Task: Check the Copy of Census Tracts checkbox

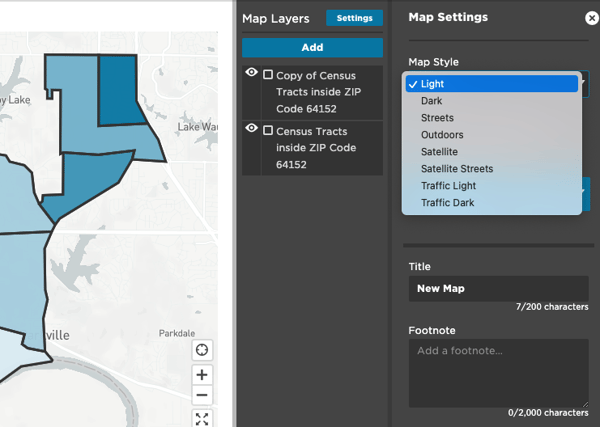Action: point(268,75)
